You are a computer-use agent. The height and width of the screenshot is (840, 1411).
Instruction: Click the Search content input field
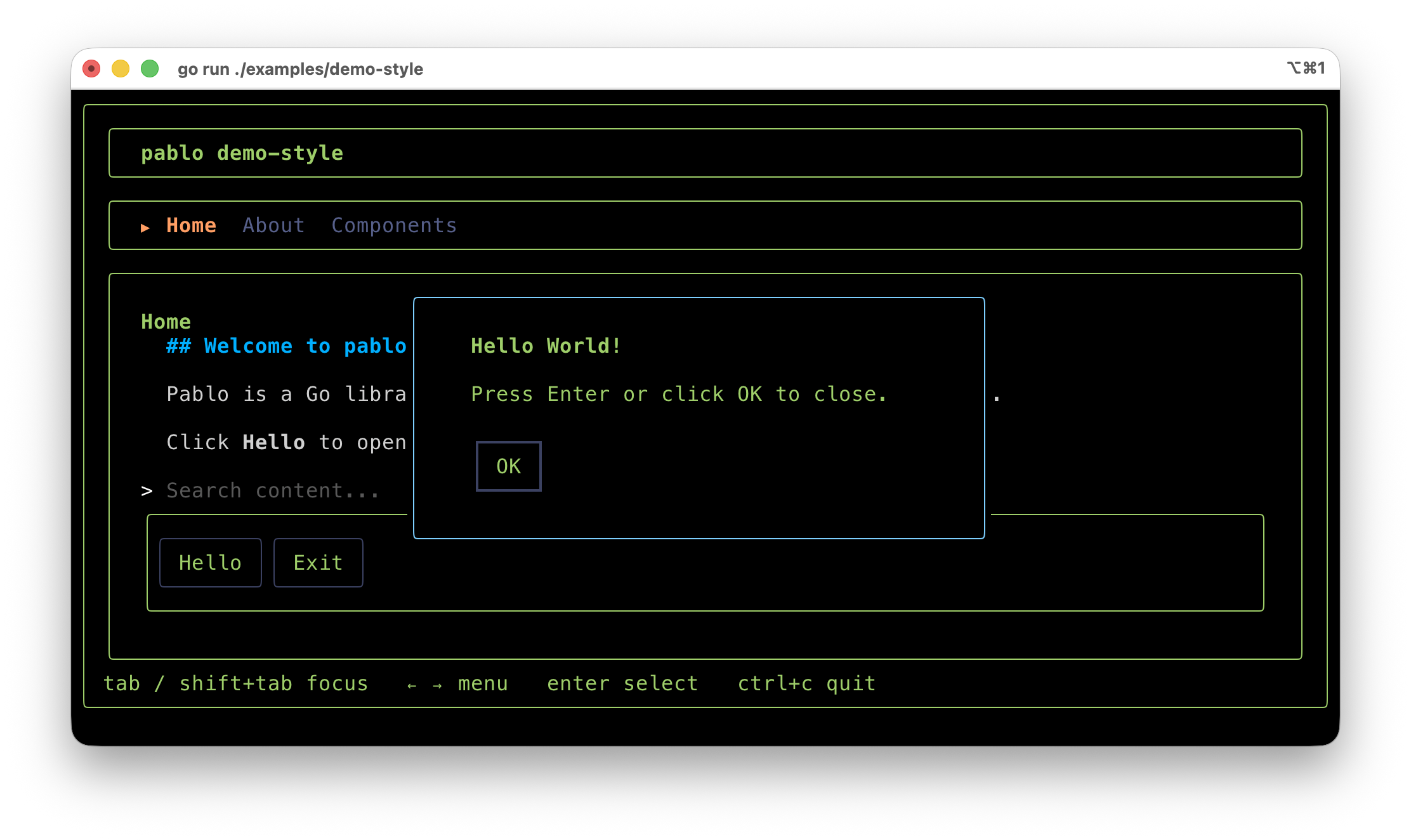pyautogui.click(x=273, y=490)
